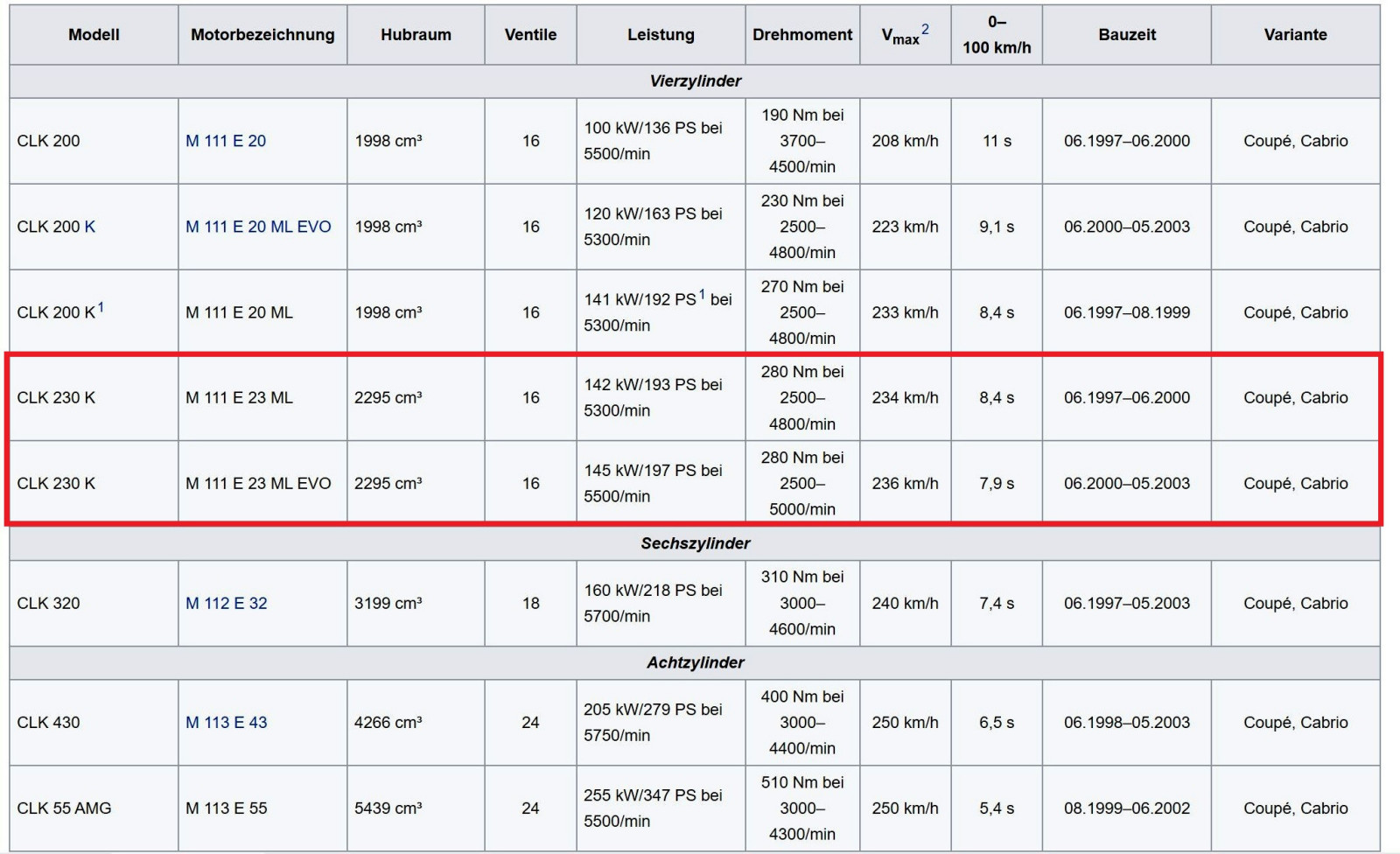Open the M 113 E 43 engine link

[x=227, y=723]
